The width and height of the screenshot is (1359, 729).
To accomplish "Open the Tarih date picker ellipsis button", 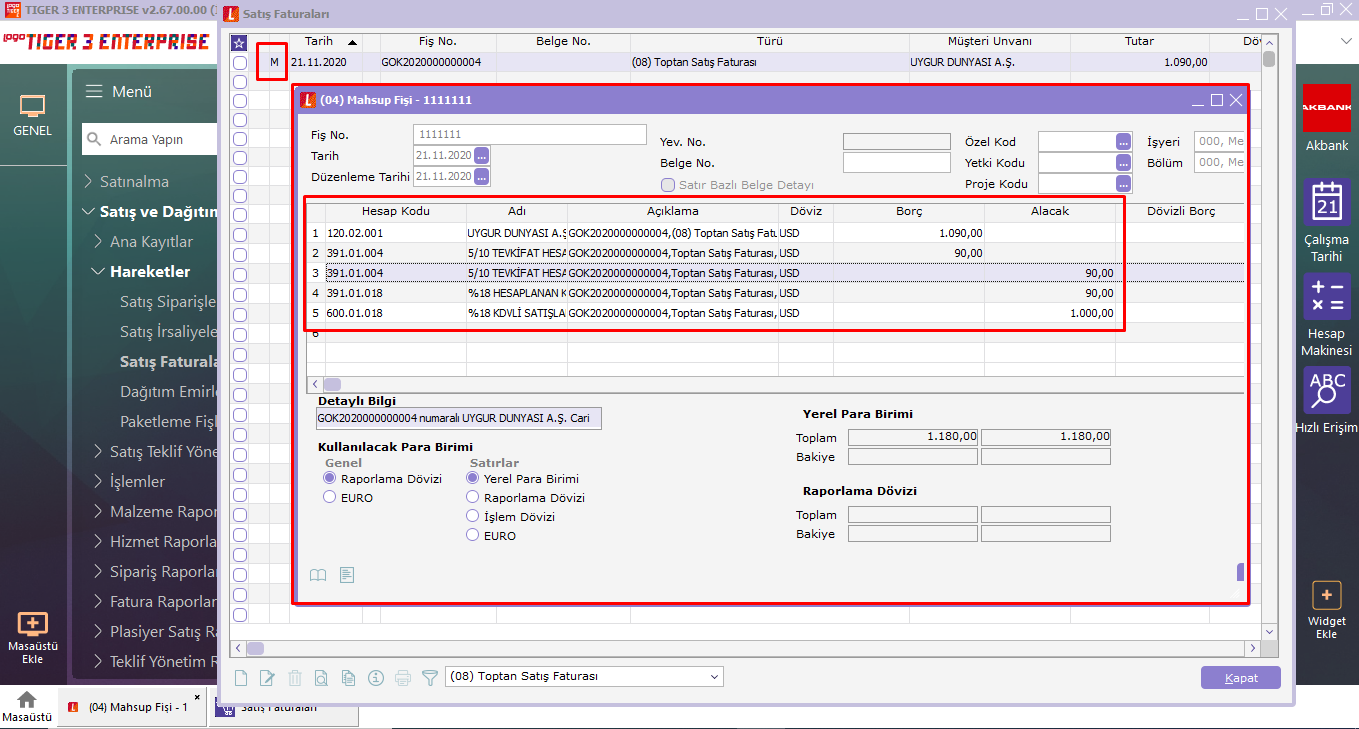I will (482, 156).
